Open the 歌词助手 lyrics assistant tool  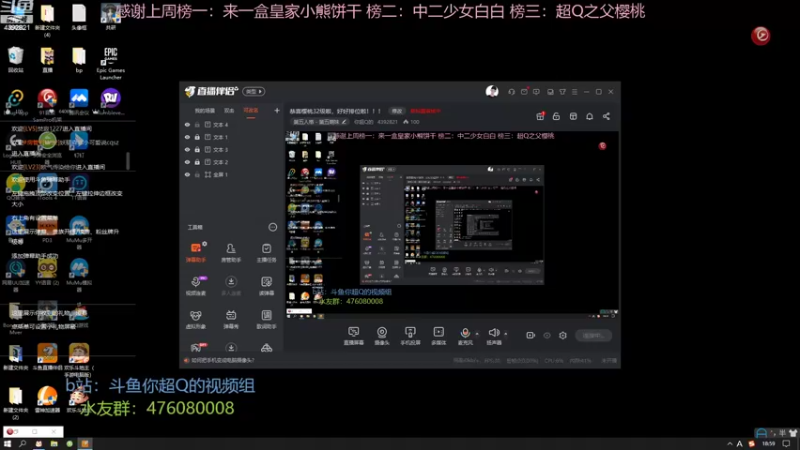pyautogui.click(x=266, y=319)
